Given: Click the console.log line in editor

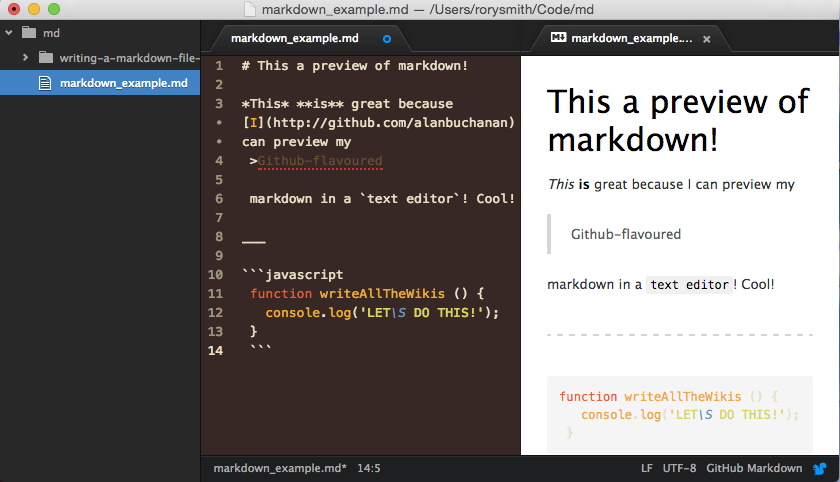Looking at the screenshot, I should tap(382, 313).
